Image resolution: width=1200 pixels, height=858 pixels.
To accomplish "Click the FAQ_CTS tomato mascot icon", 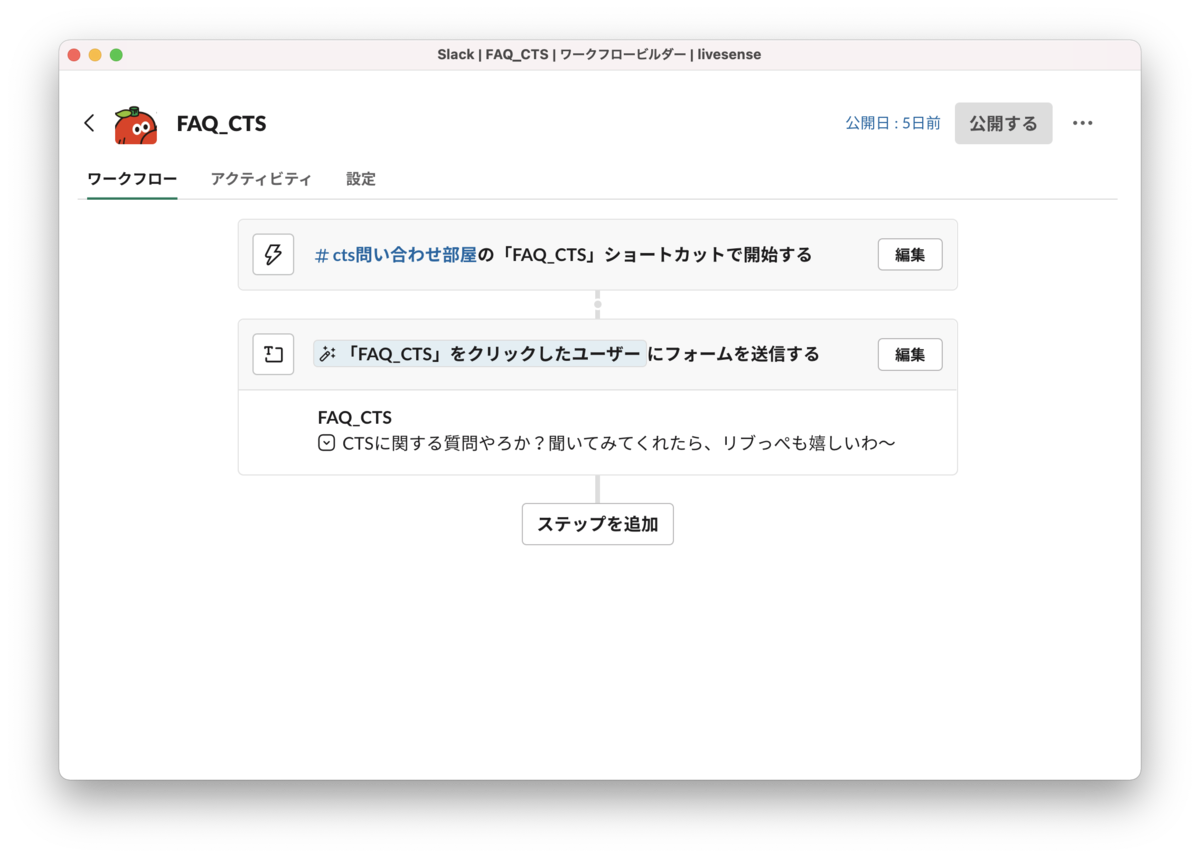I will (135, 124).
